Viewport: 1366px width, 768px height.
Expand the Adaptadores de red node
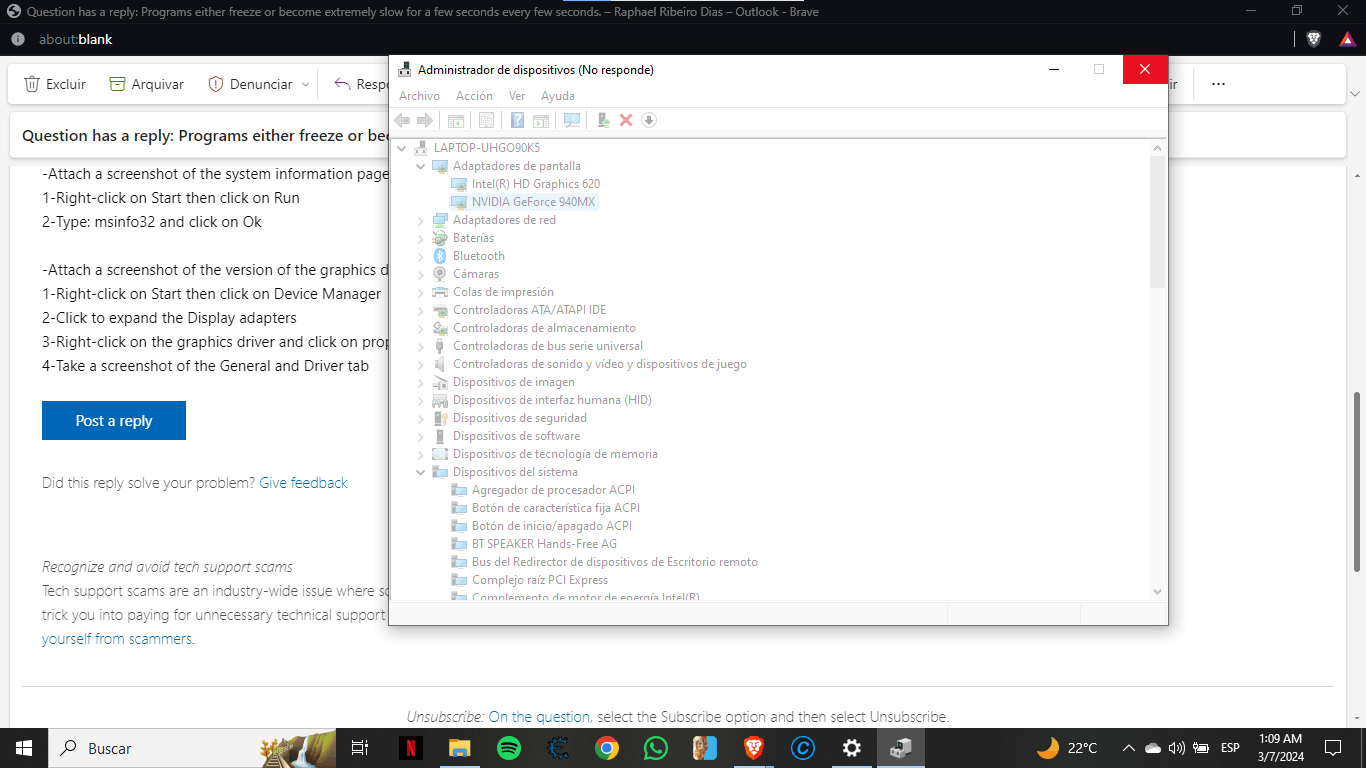point(421,220)
